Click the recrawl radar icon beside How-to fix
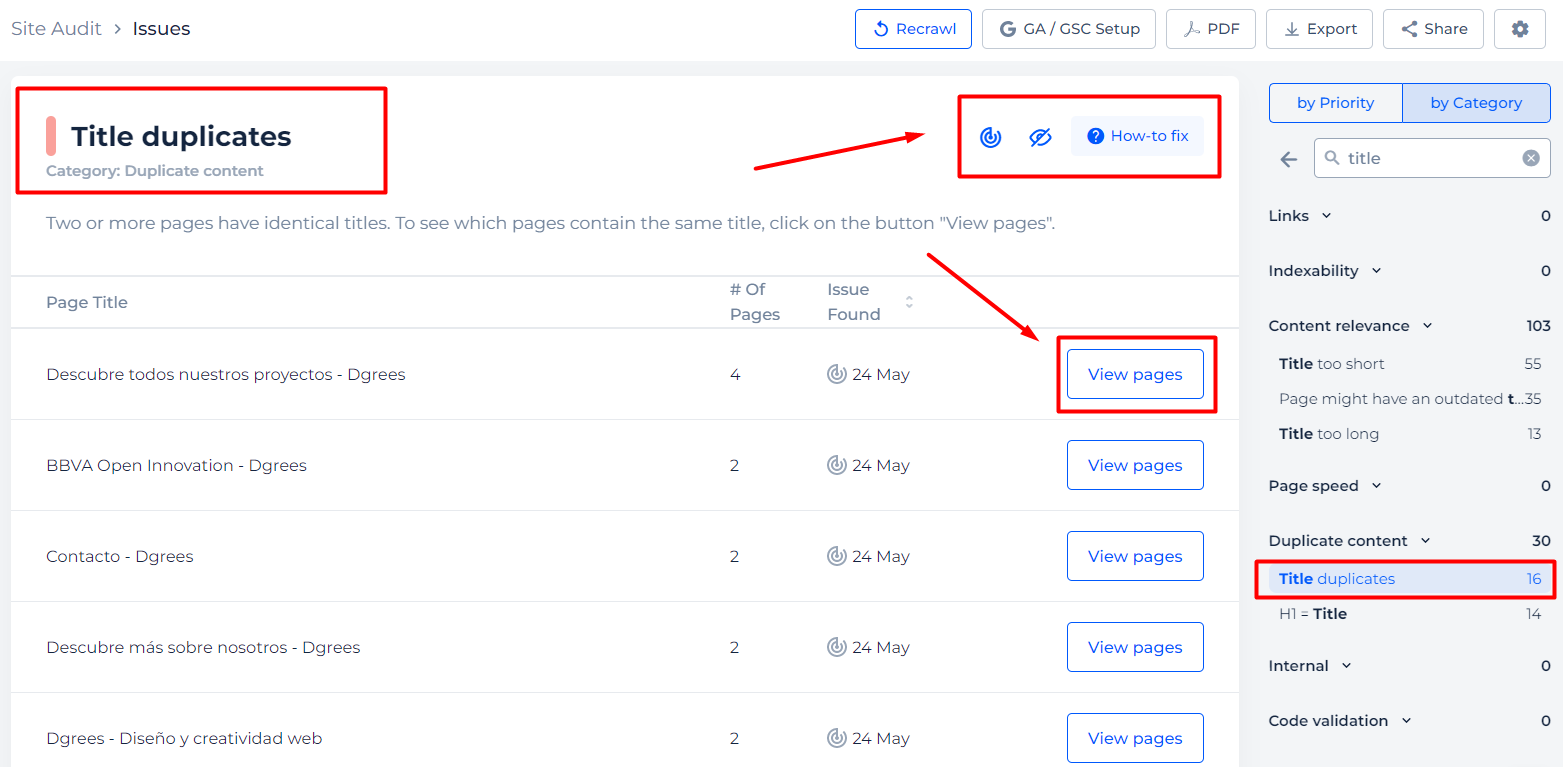This screenshot has width=1563, height=767. point(990,137)
